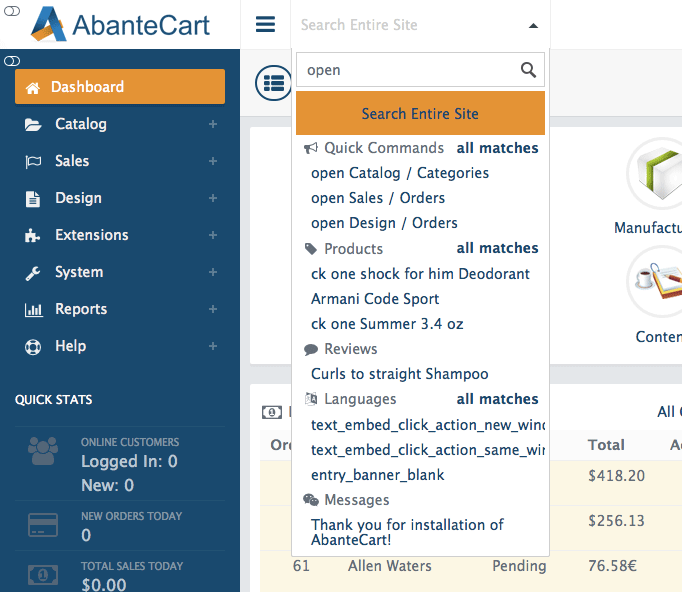Open Thank you for installation message
Viewport: 682px width, 592px height.
pyautogui.click(x=407, y=532)
